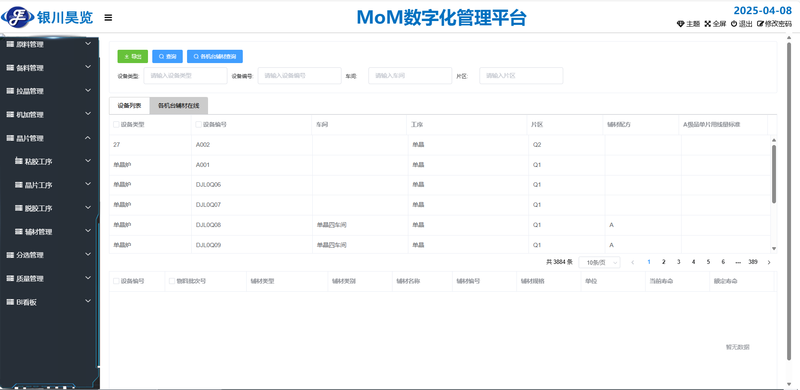This screenshot has height=390, width=800.
Task: Click the 原料管理 sidebar grid icon
Action: click(10, 44)
